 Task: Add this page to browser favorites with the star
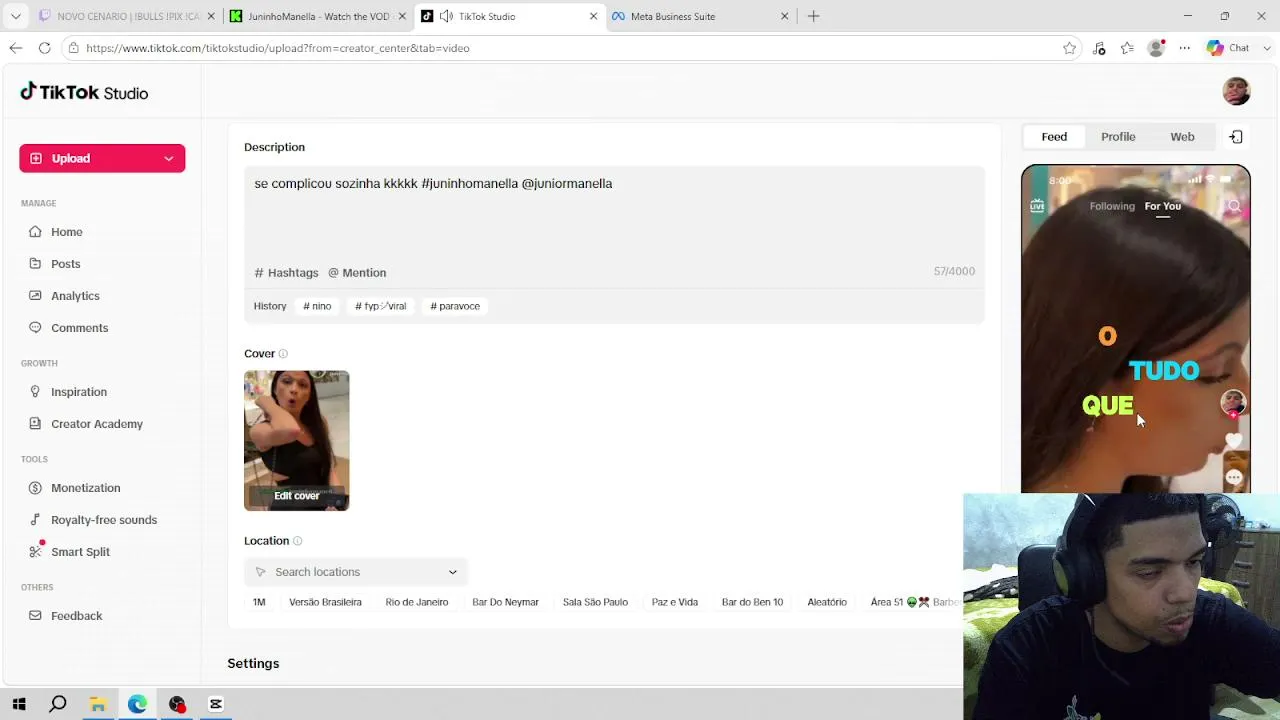(x=1069, y=48)
